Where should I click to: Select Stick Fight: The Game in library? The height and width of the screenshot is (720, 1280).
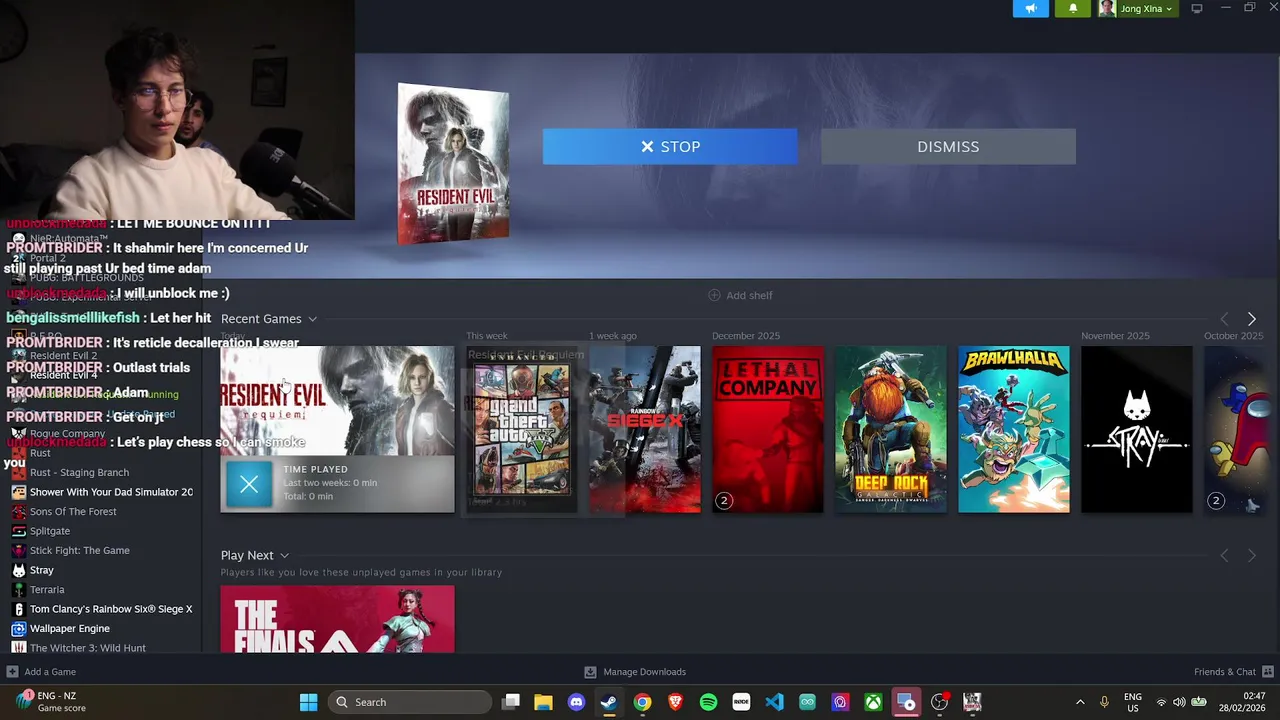click(79, 550)
